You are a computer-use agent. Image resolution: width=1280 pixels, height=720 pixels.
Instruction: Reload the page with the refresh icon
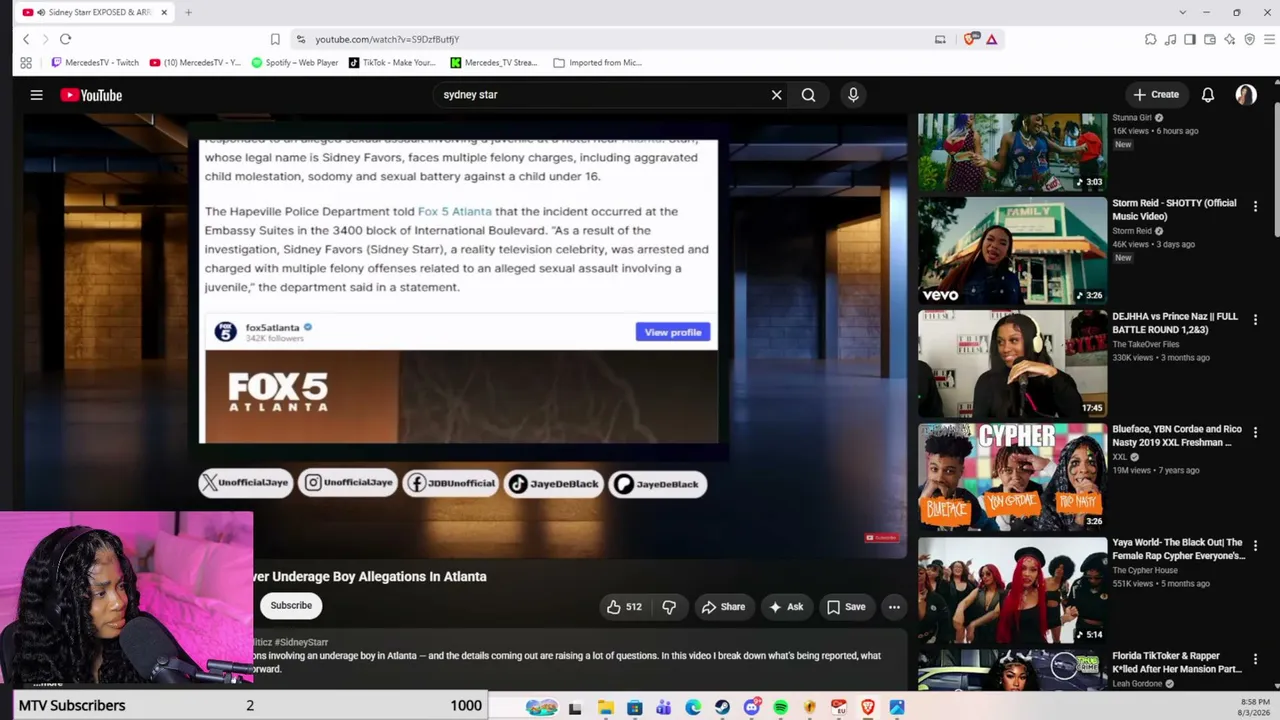click(x=65, y=39)
